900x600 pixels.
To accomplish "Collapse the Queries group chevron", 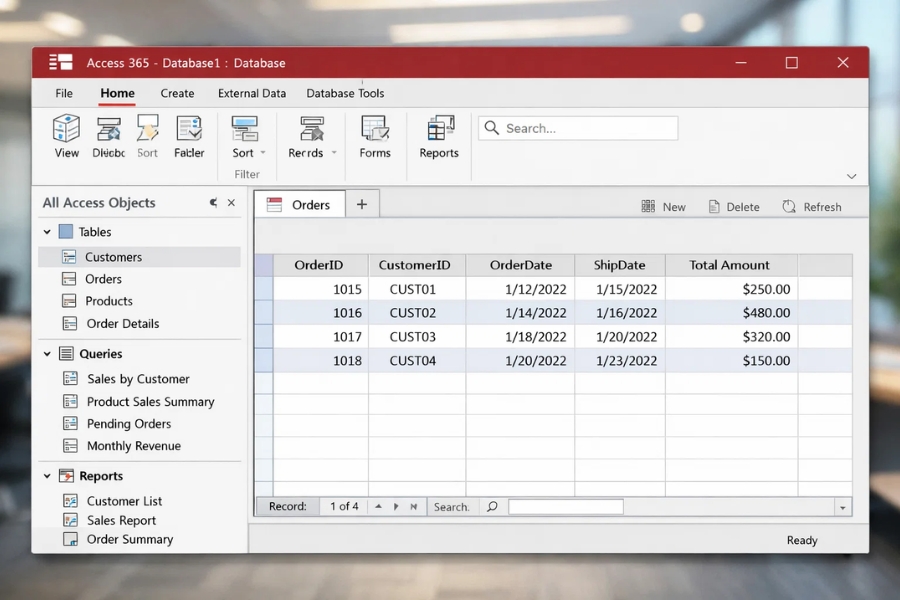I will [47, 354].
